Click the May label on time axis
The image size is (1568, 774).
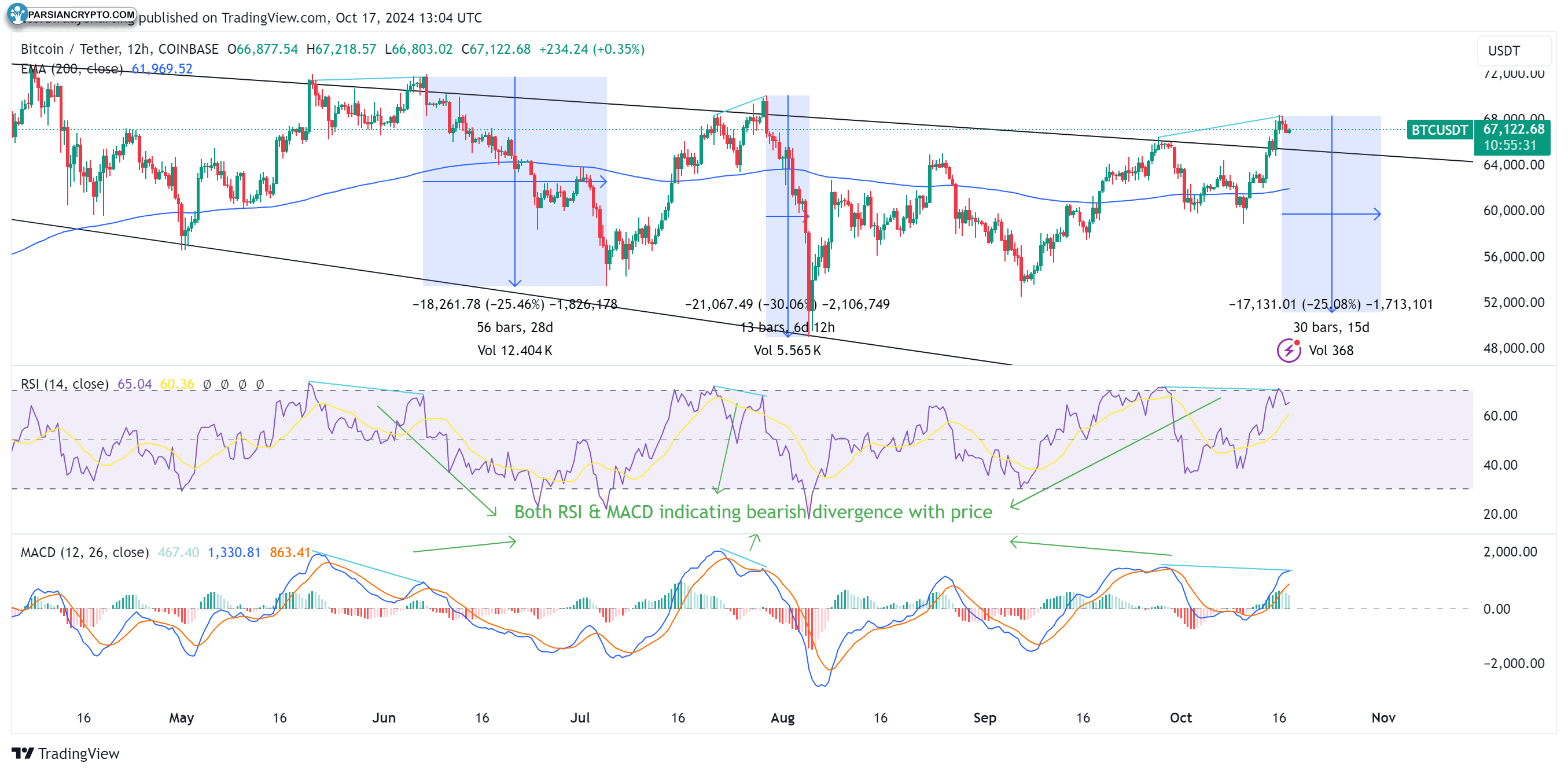tap(182, 718)
